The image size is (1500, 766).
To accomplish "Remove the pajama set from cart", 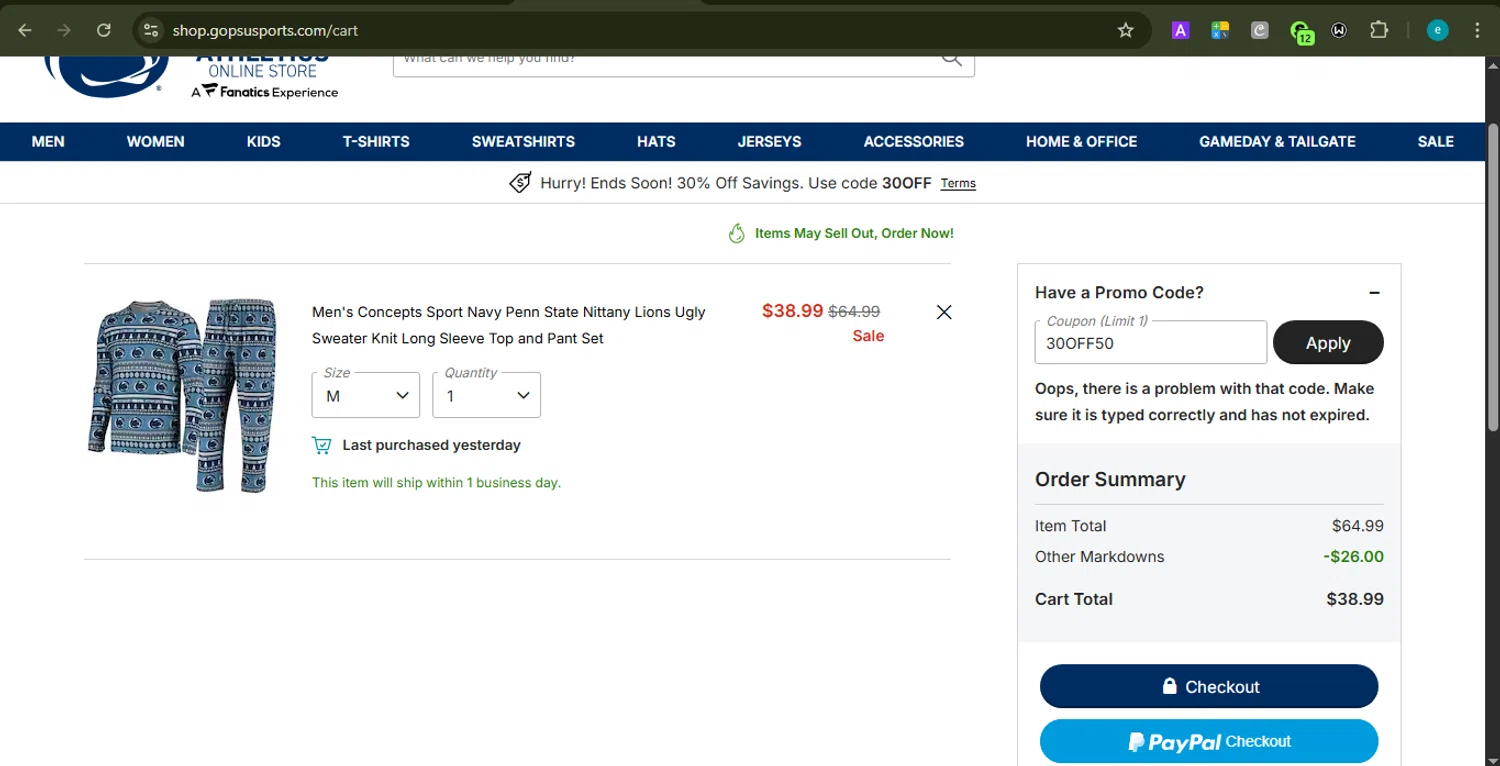I will (x=944, y=312).
